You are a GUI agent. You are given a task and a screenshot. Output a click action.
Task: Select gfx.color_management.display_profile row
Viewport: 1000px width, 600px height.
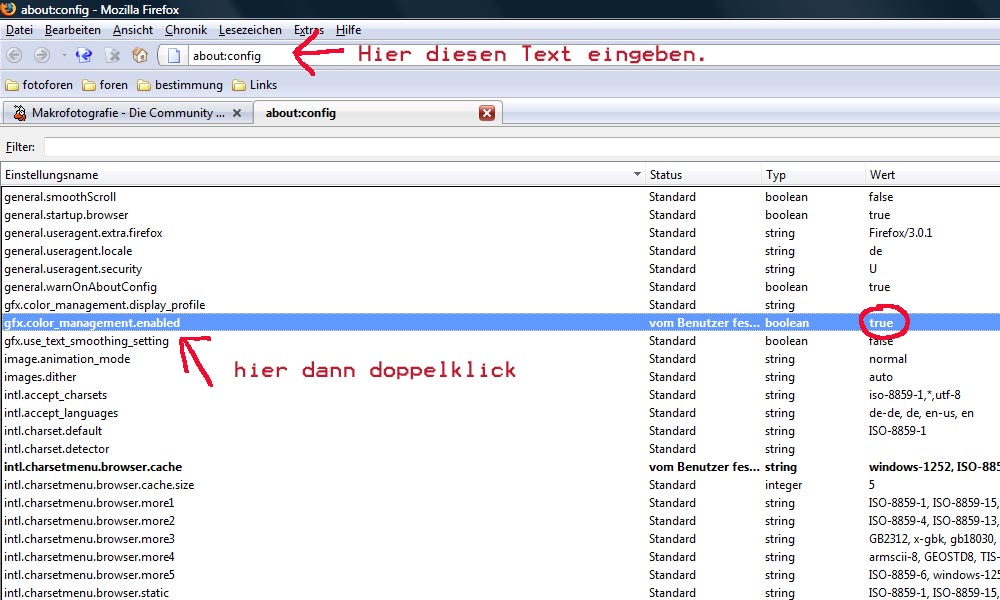pyautogui.click(x=501, y=305)
